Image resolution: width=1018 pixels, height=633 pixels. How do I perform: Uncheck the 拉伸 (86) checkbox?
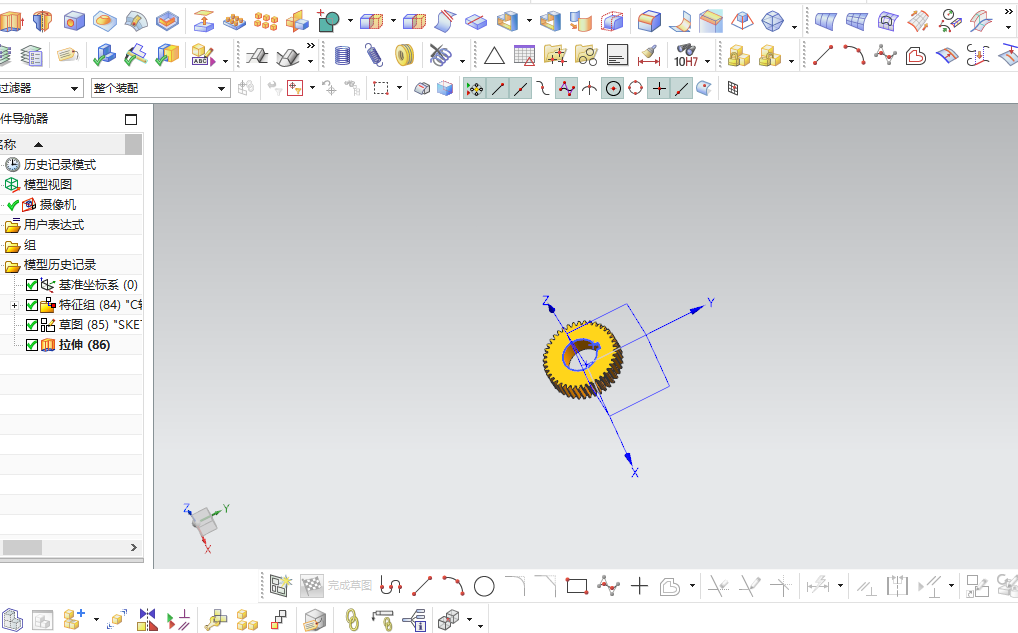point(32,345)
